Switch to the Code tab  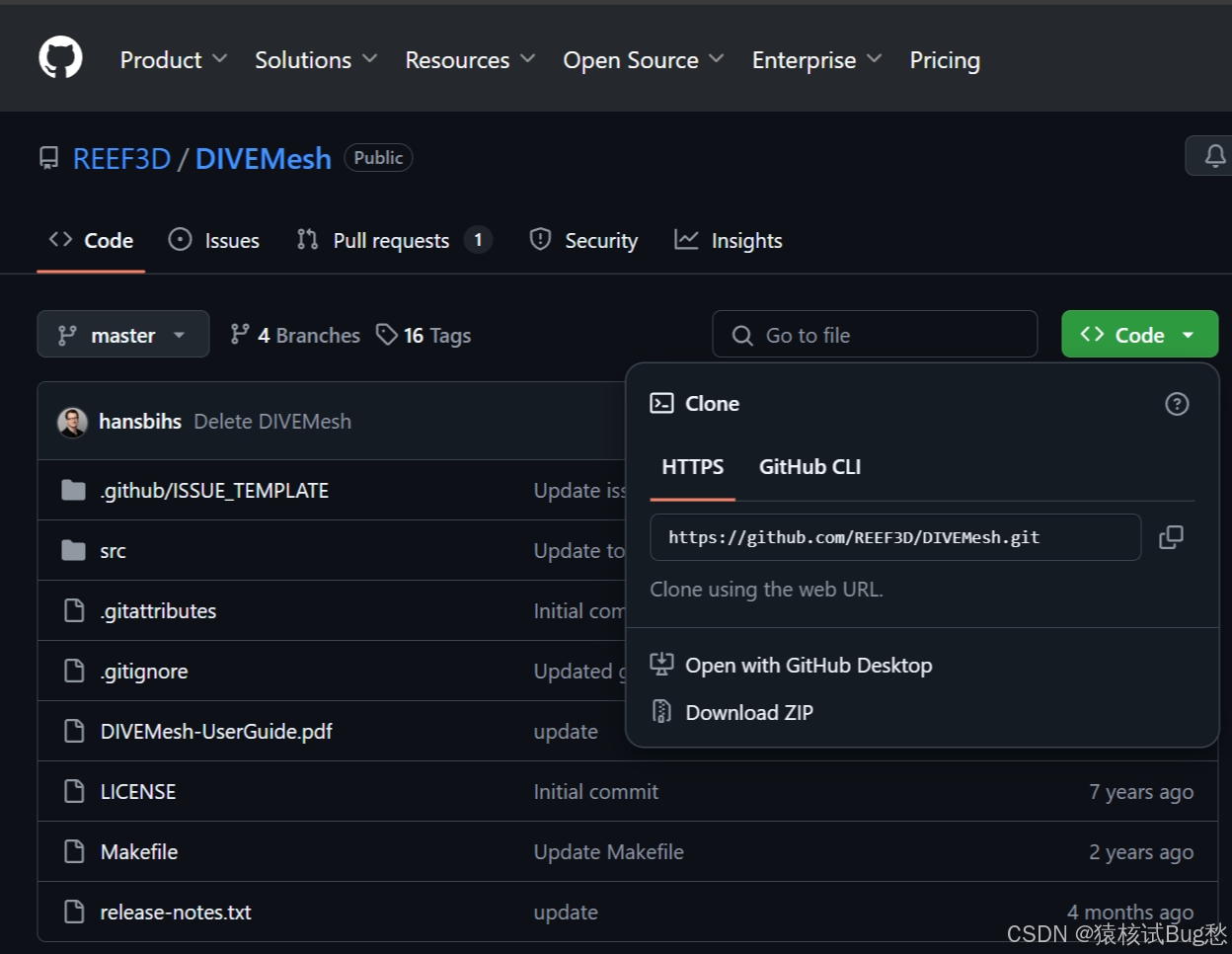[x=91, y=240]
